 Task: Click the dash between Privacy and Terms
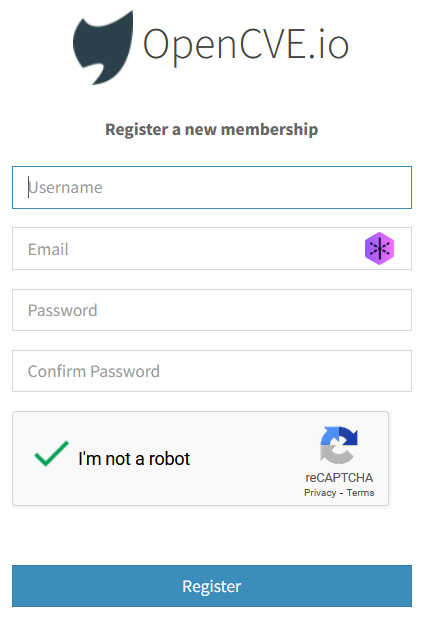[341, 493]
